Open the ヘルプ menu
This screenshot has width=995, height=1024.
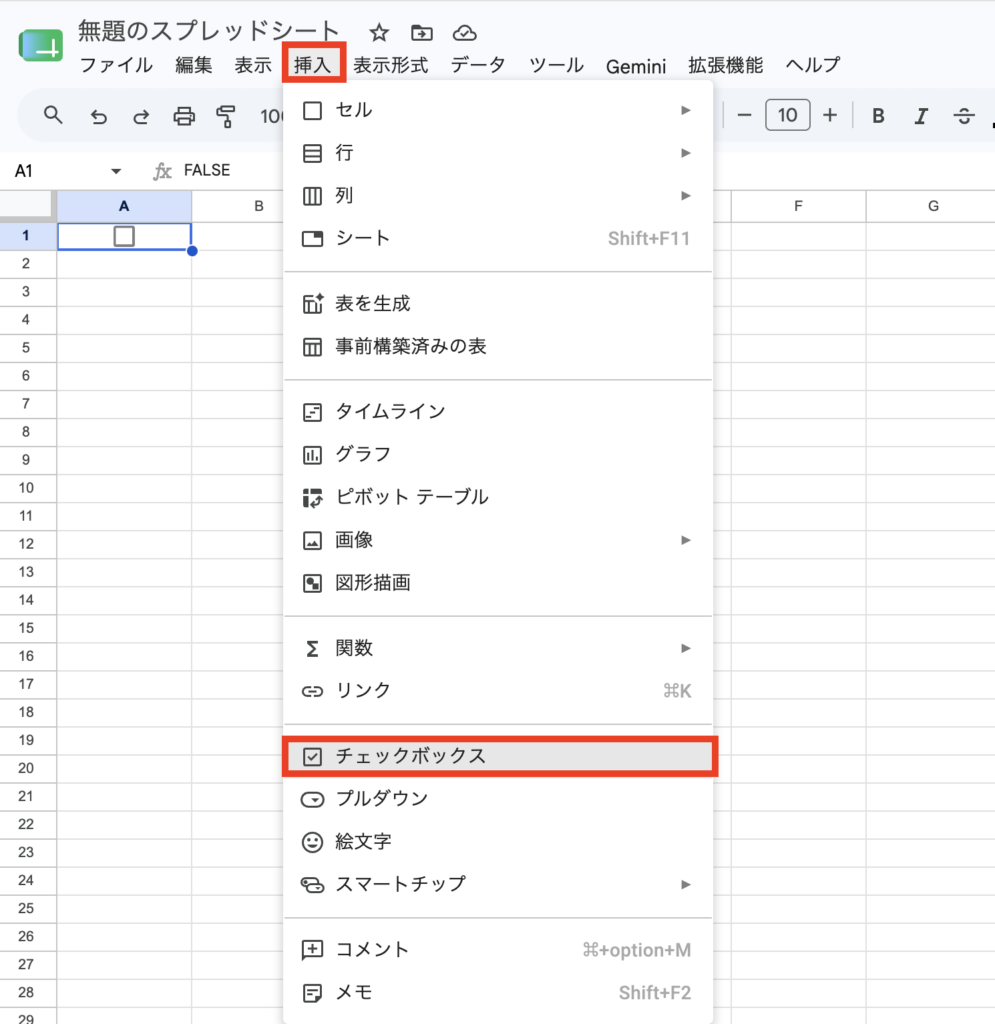(x=813, y=65)
